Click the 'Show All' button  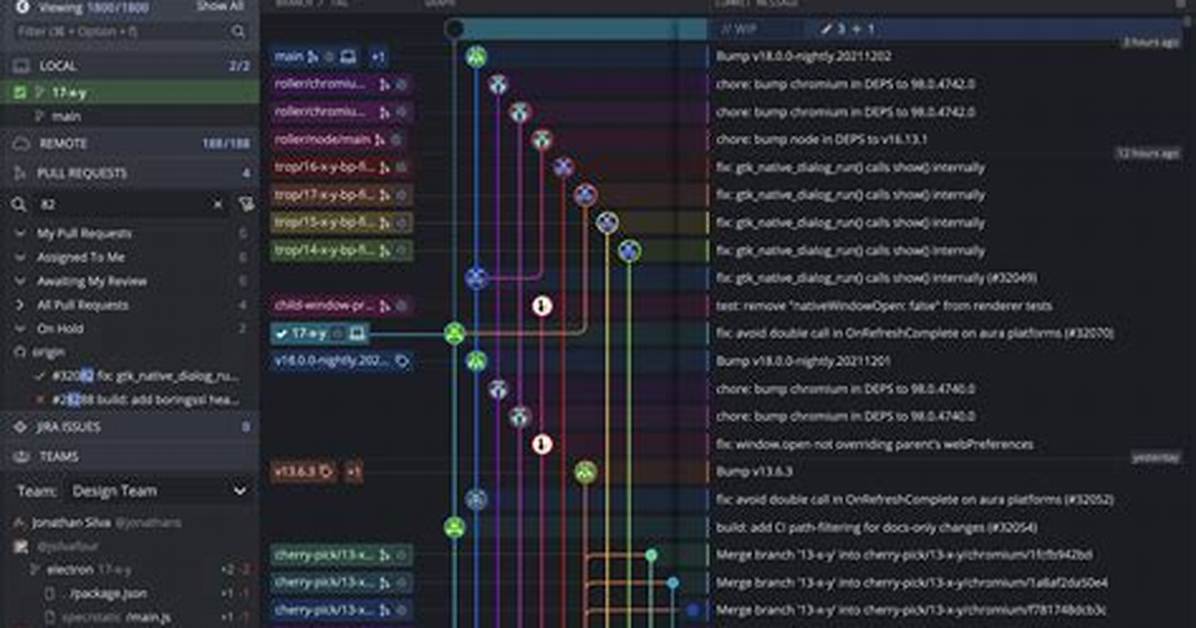[220, 6]
